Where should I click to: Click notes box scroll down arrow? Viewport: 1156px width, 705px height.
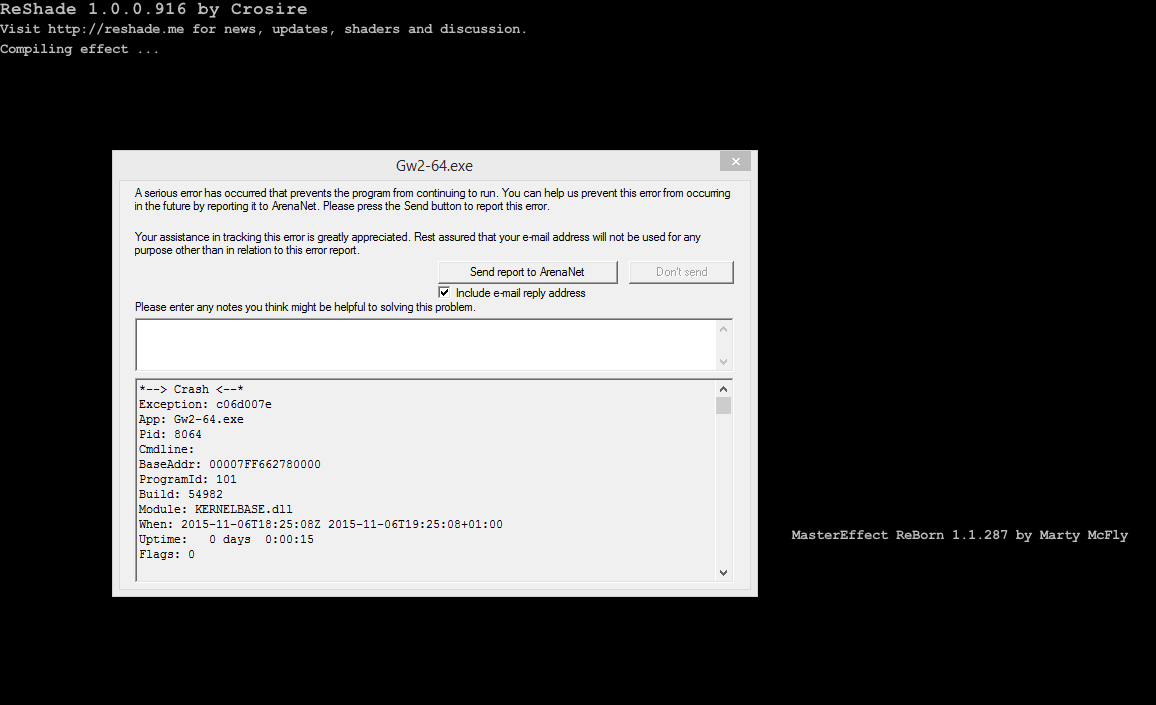tap(723, 361)
